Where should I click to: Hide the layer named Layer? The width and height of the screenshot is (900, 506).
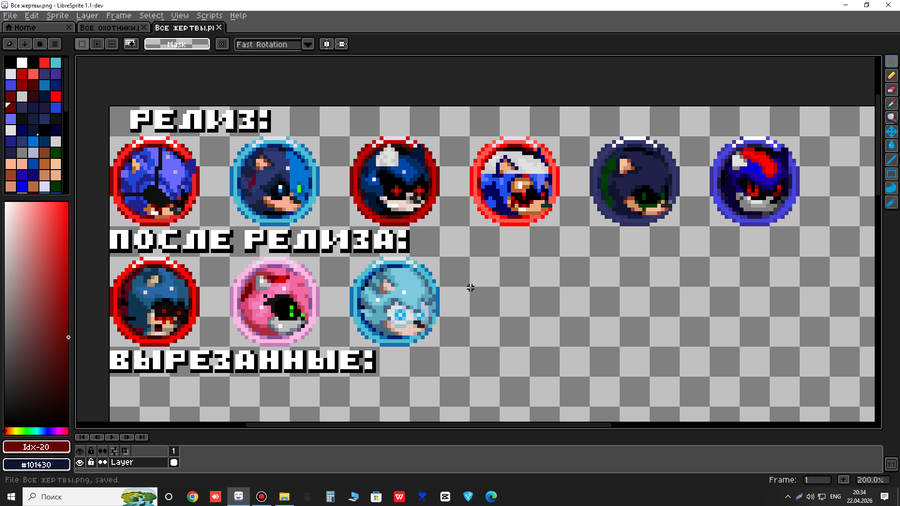tap(80, 462)
